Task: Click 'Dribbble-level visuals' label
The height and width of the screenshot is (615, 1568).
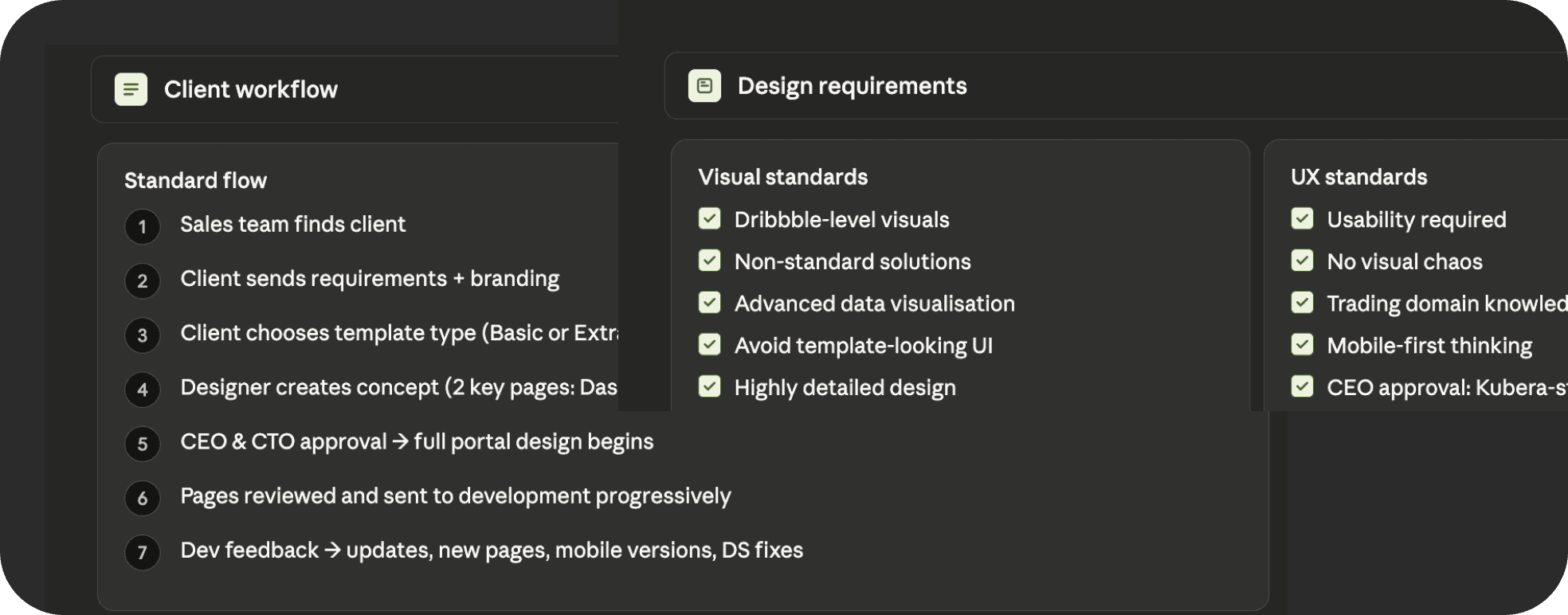Action: [x=841, y=219]
